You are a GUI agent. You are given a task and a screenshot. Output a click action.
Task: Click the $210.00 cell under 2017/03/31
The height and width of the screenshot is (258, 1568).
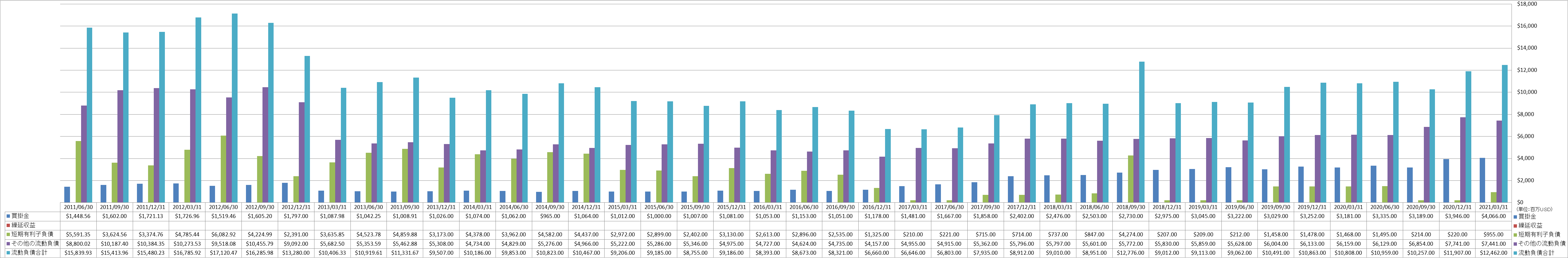tap(914, 234)
